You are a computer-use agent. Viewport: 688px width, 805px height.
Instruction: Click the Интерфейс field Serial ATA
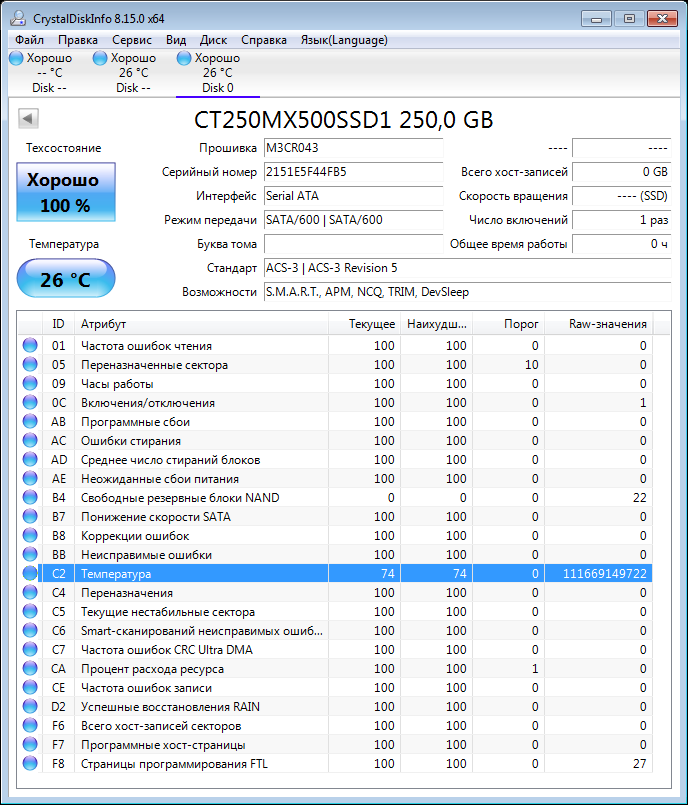[353, 196]
